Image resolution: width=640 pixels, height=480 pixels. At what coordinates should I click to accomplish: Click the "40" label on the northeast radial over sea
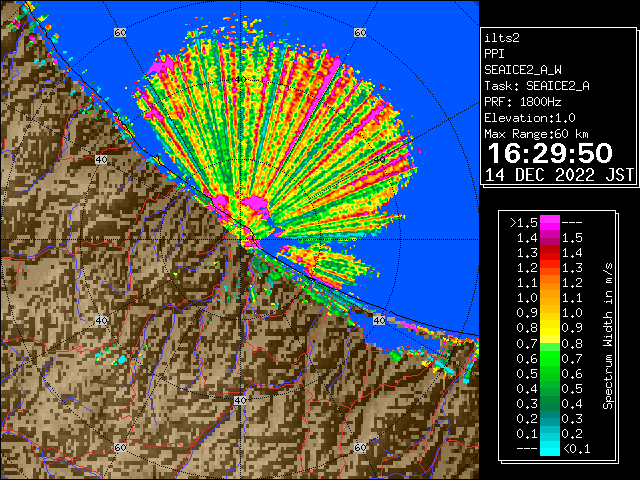[x=380, y=160]
